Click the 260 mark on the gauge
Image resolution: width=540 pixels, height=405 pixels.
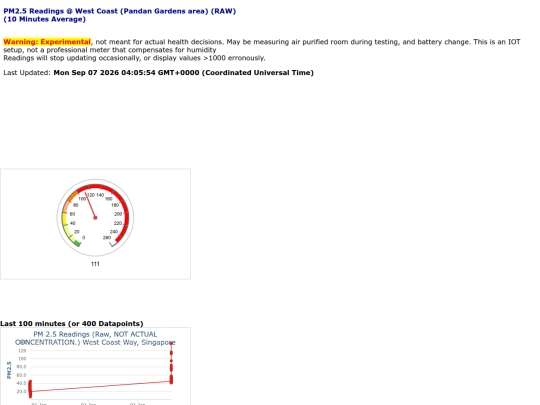click(x=107, y=238)
